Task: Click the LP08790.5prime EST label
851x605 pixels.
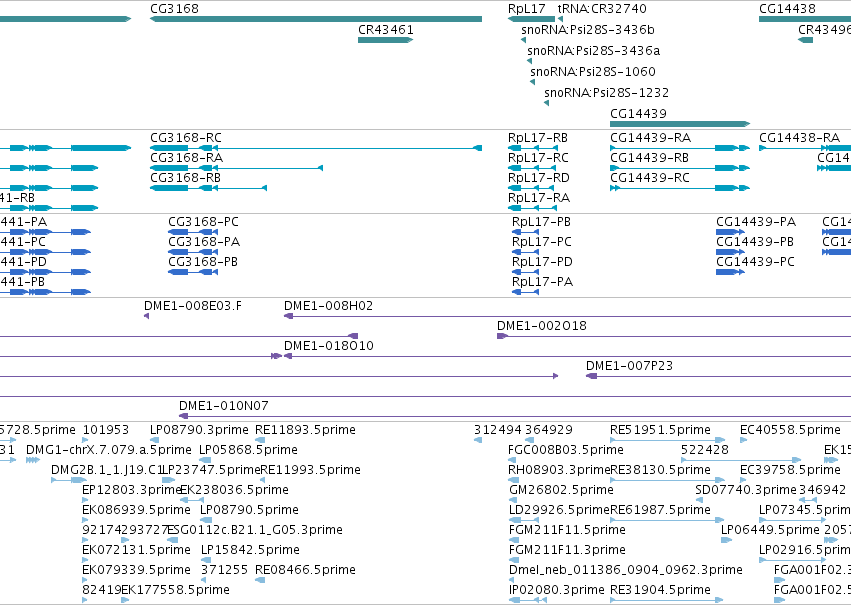Action: pyautogui.click(x=250, y=511)
